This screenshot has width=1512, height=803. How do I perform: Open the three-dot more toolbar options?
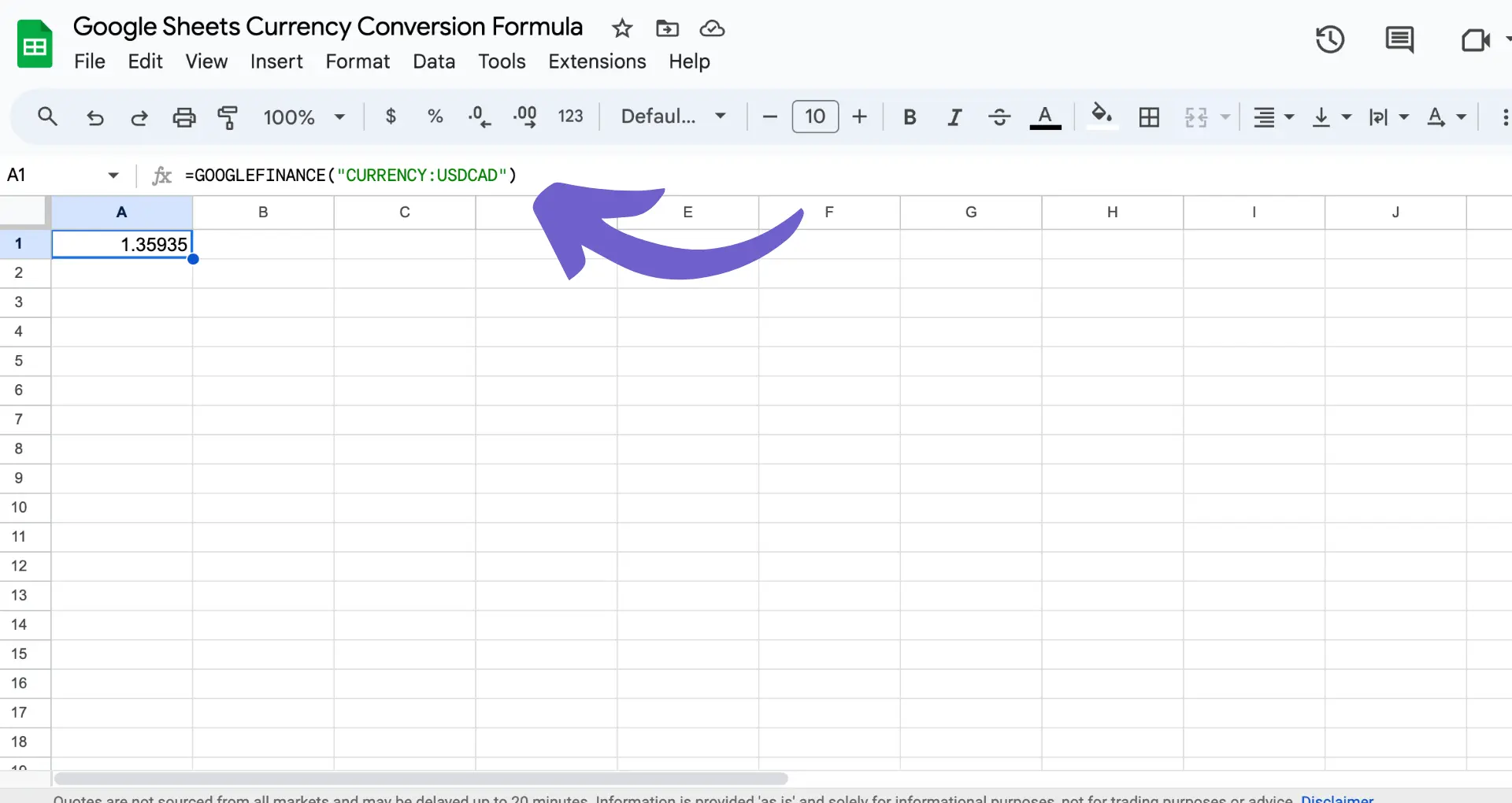coord(1505,117)
